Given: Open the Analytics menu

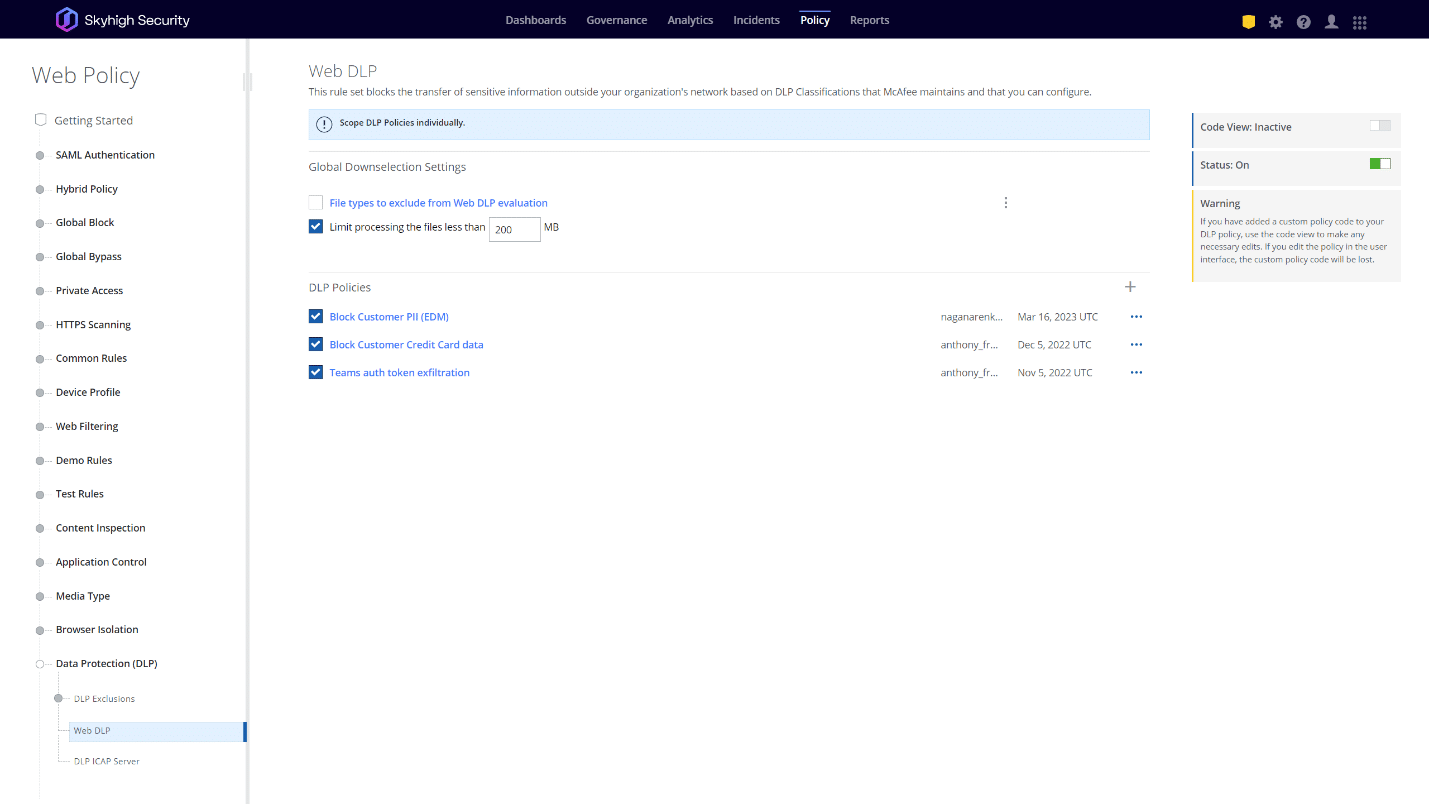Looking at the screenshot, I should click(690, 20).
